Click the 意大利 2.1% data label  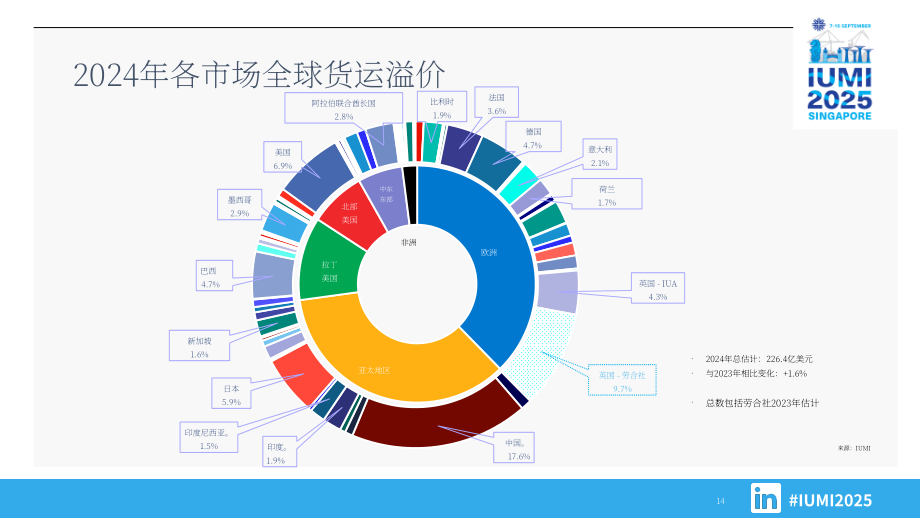pyautogui.click(x=600, y=155)
